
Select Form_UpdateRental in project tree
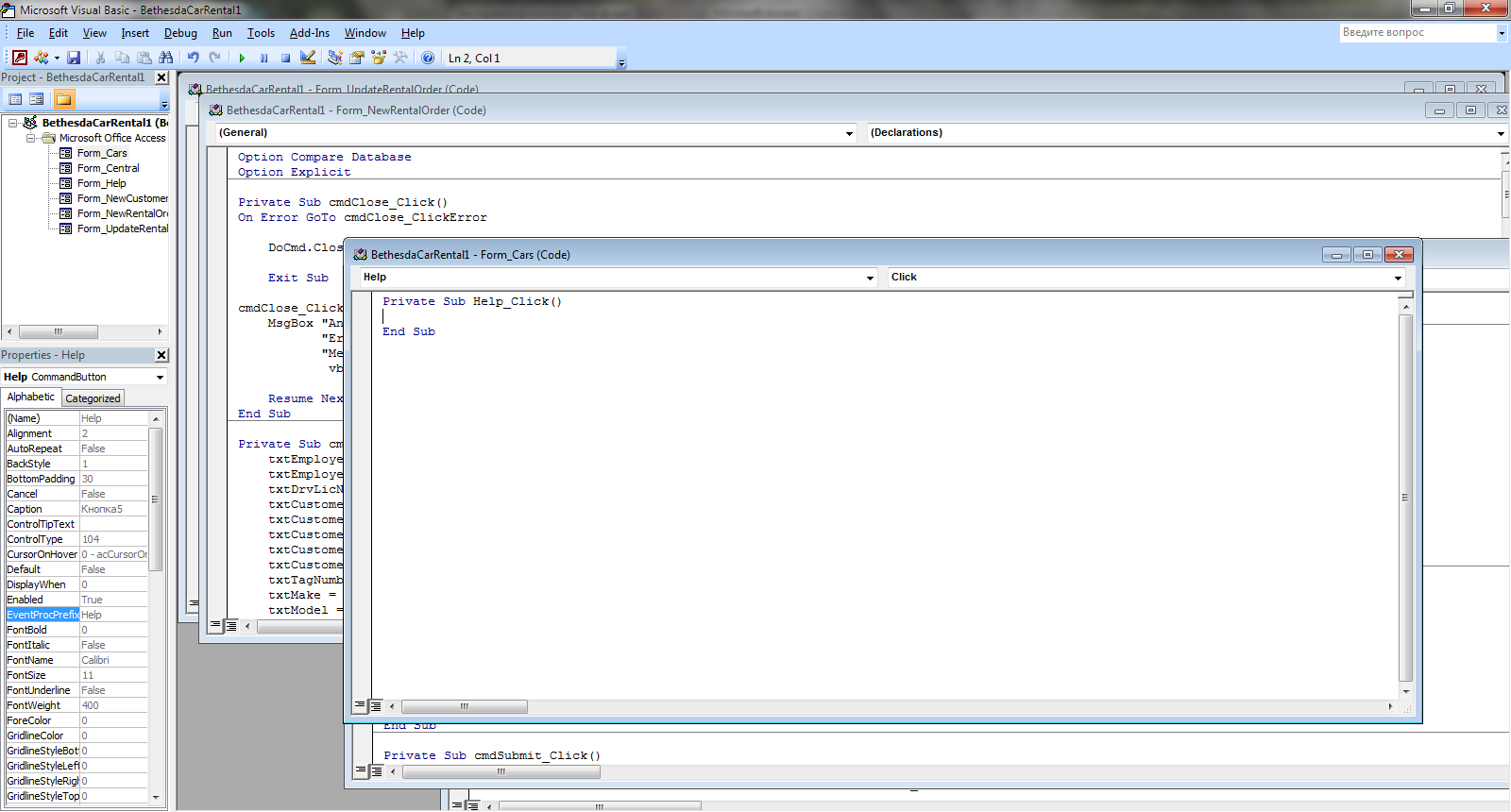tap(122, 228)
